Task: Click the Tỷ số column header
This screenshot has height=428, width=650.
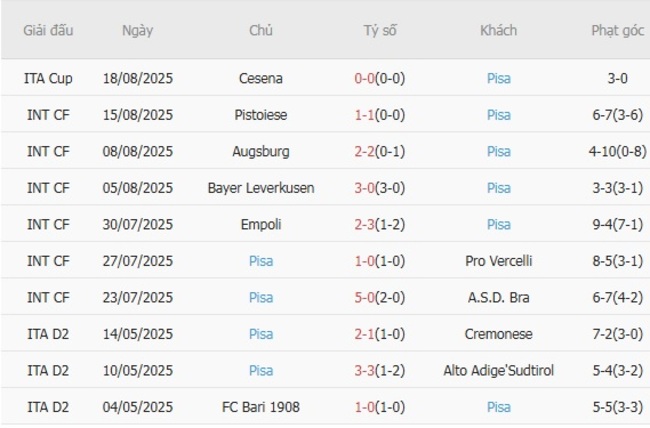Action: (x=380, y=30)
